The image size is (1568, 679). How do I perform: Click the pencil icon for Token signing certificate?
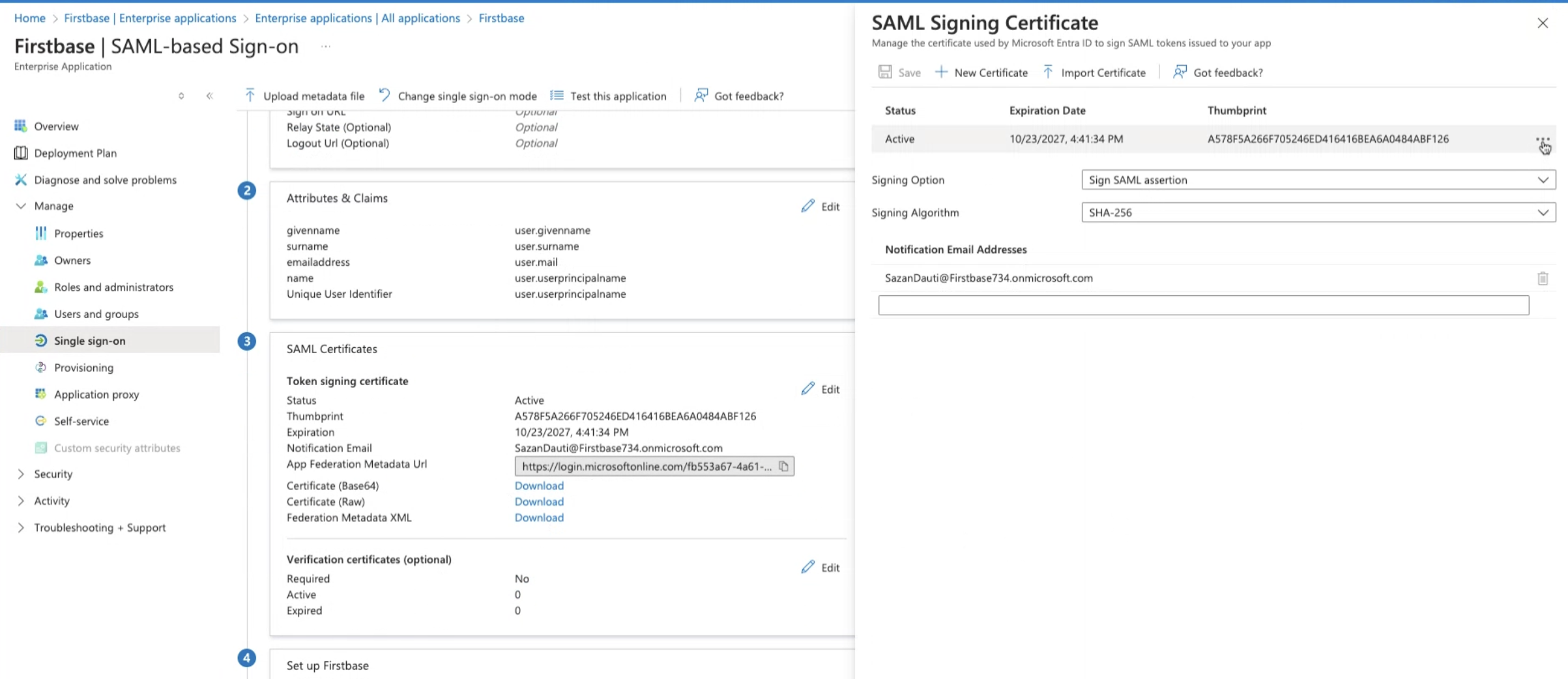807,388
